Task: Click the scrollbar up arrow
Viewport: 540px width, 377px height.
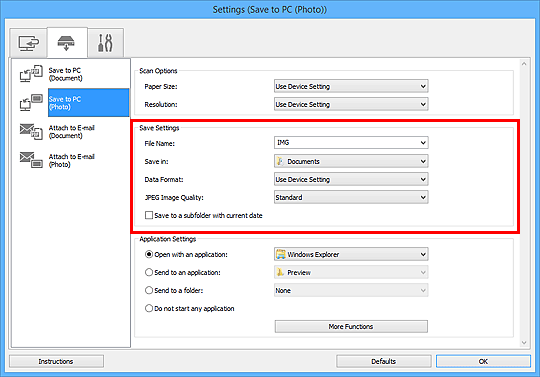Action: coord(524,64)
